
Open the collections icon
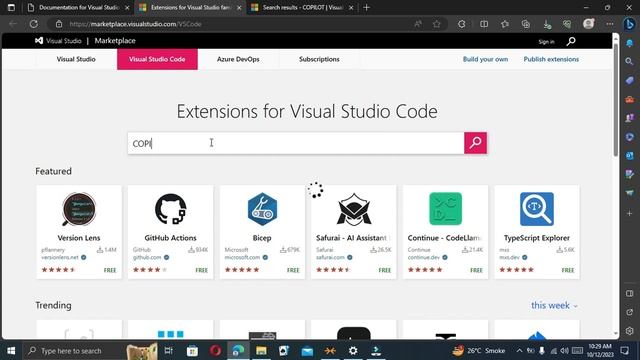526,24
